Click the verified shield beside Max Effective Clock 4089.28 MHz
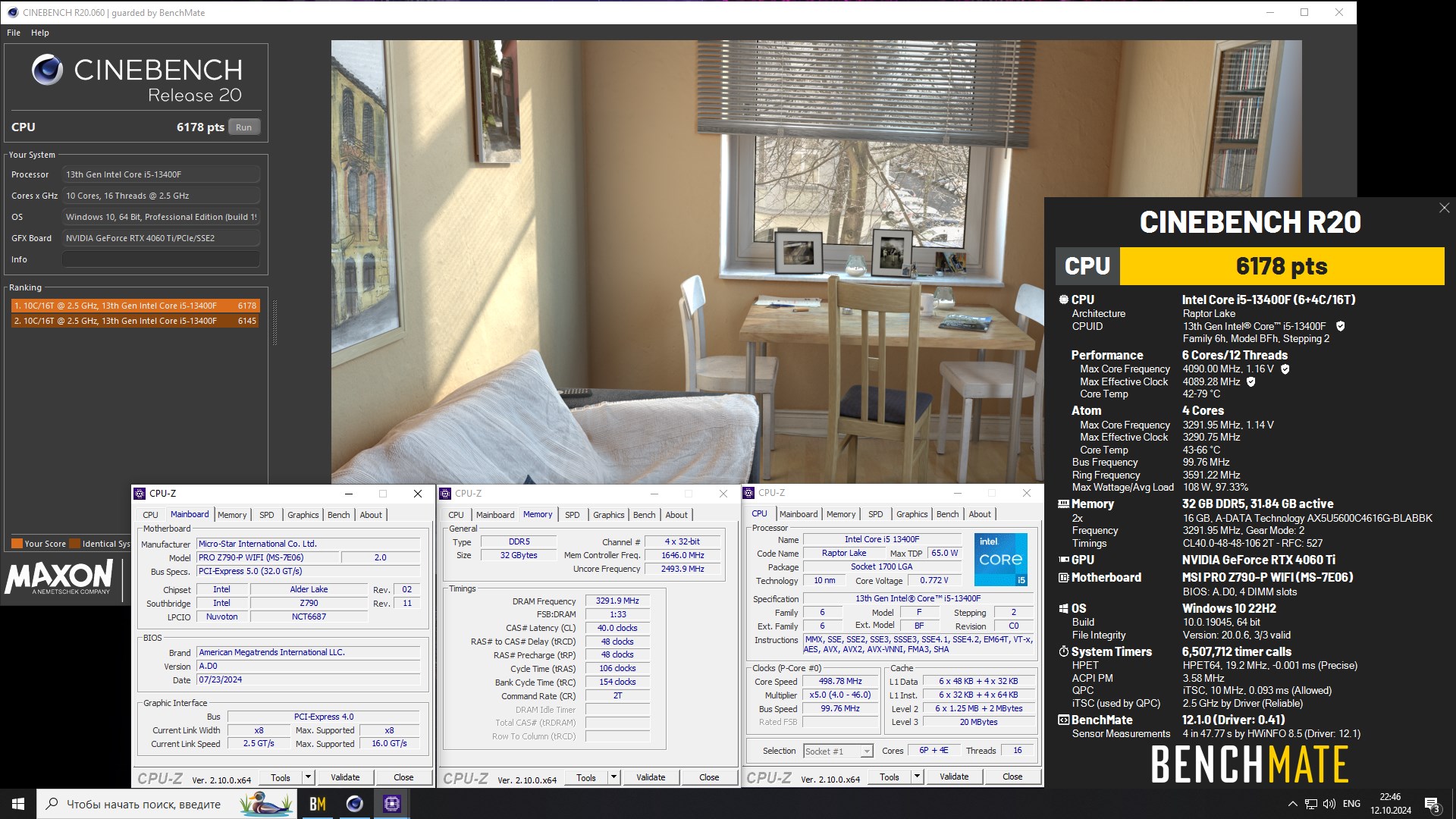The width and height of the screenshot is (1456, 819). (1251, 381)
